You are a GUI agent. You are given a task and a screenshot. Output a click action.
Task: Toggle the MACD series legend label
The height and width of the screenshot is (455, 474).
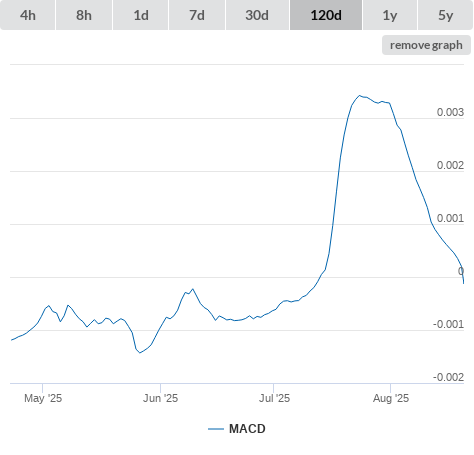[x=247, y=429]
